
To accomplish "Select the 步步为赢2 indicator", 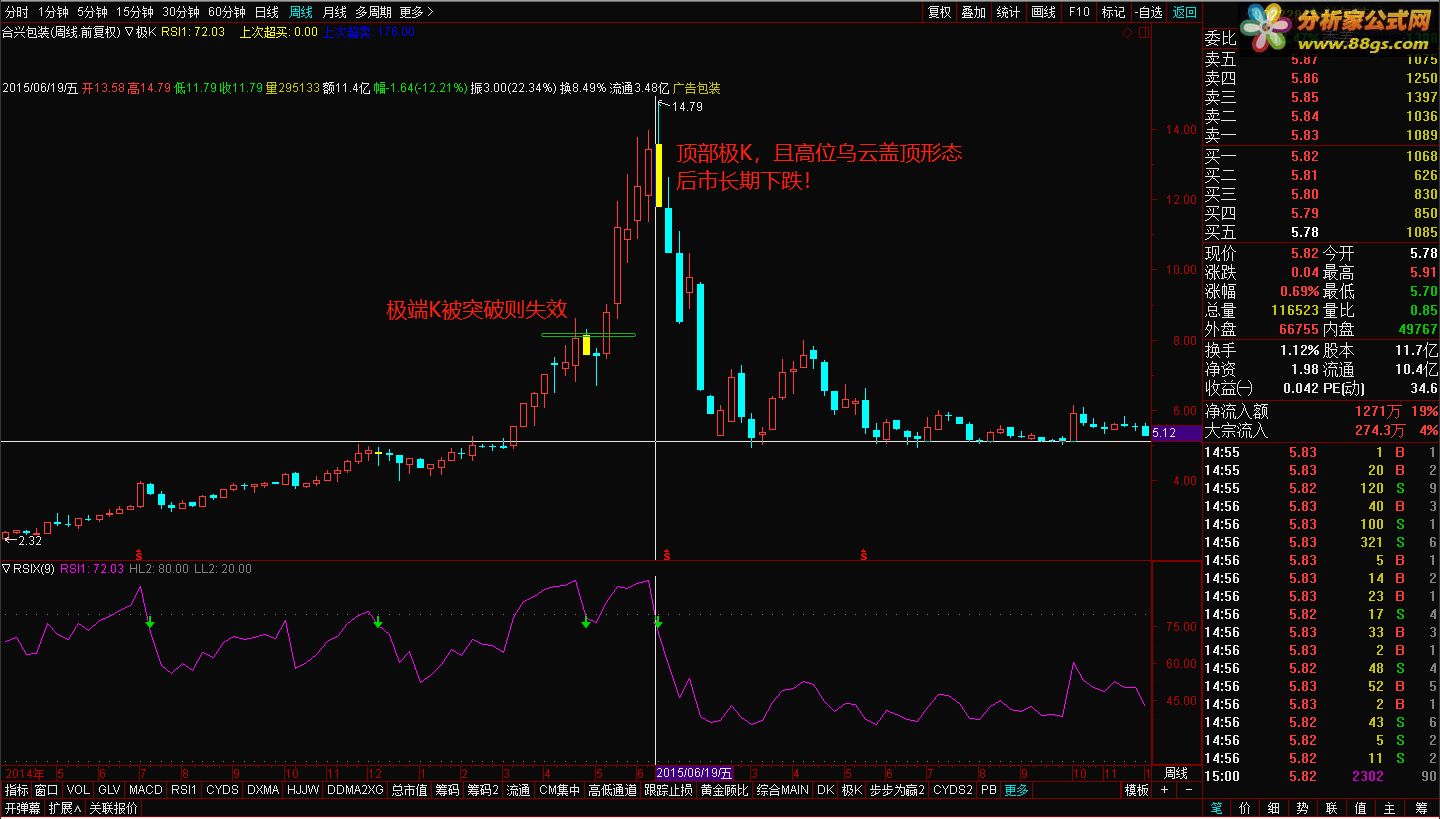I will (x=897, y=790).
